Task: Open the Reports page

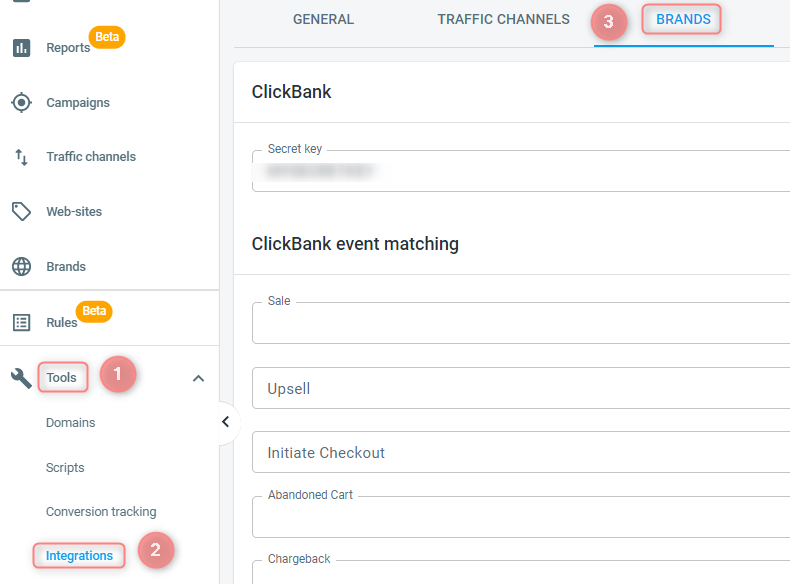Action: click(x=68, y=48)
